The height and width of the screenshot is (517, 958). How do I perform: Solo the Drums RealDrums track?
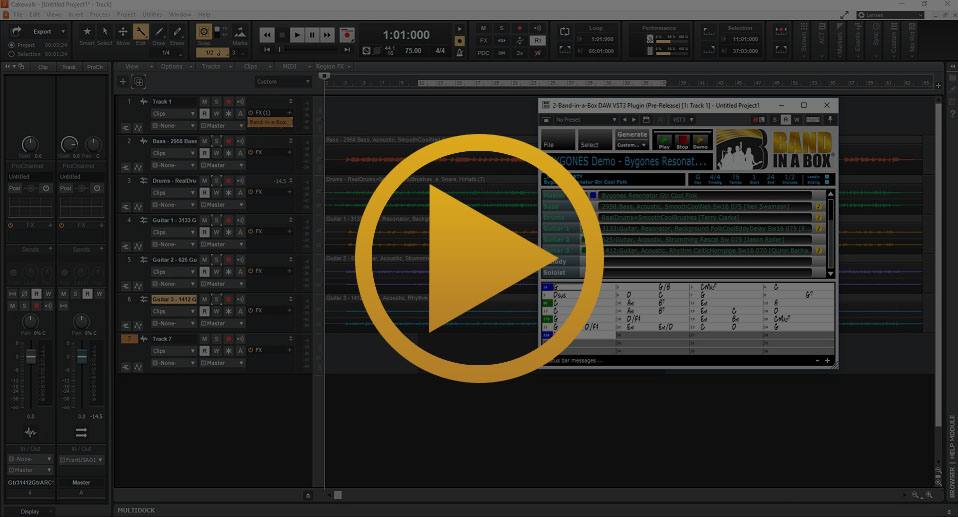pos(216,181)
